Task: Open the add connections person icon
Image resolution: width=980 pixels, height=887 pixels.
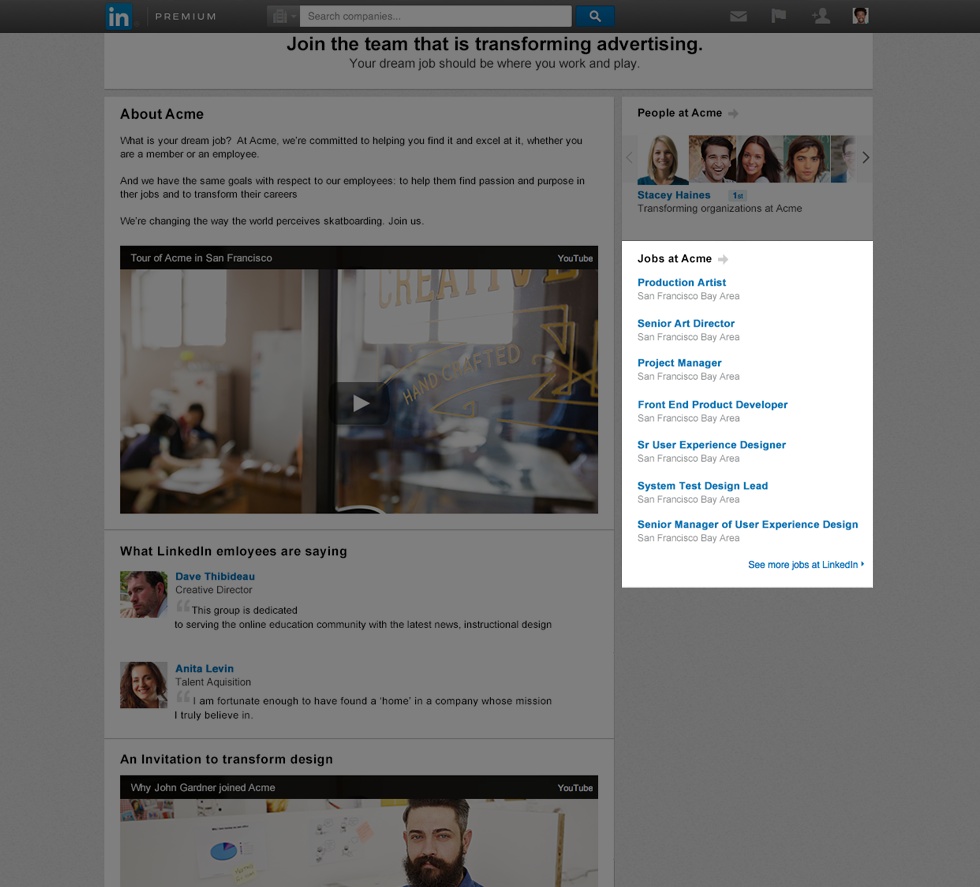Action: (821, 16)
